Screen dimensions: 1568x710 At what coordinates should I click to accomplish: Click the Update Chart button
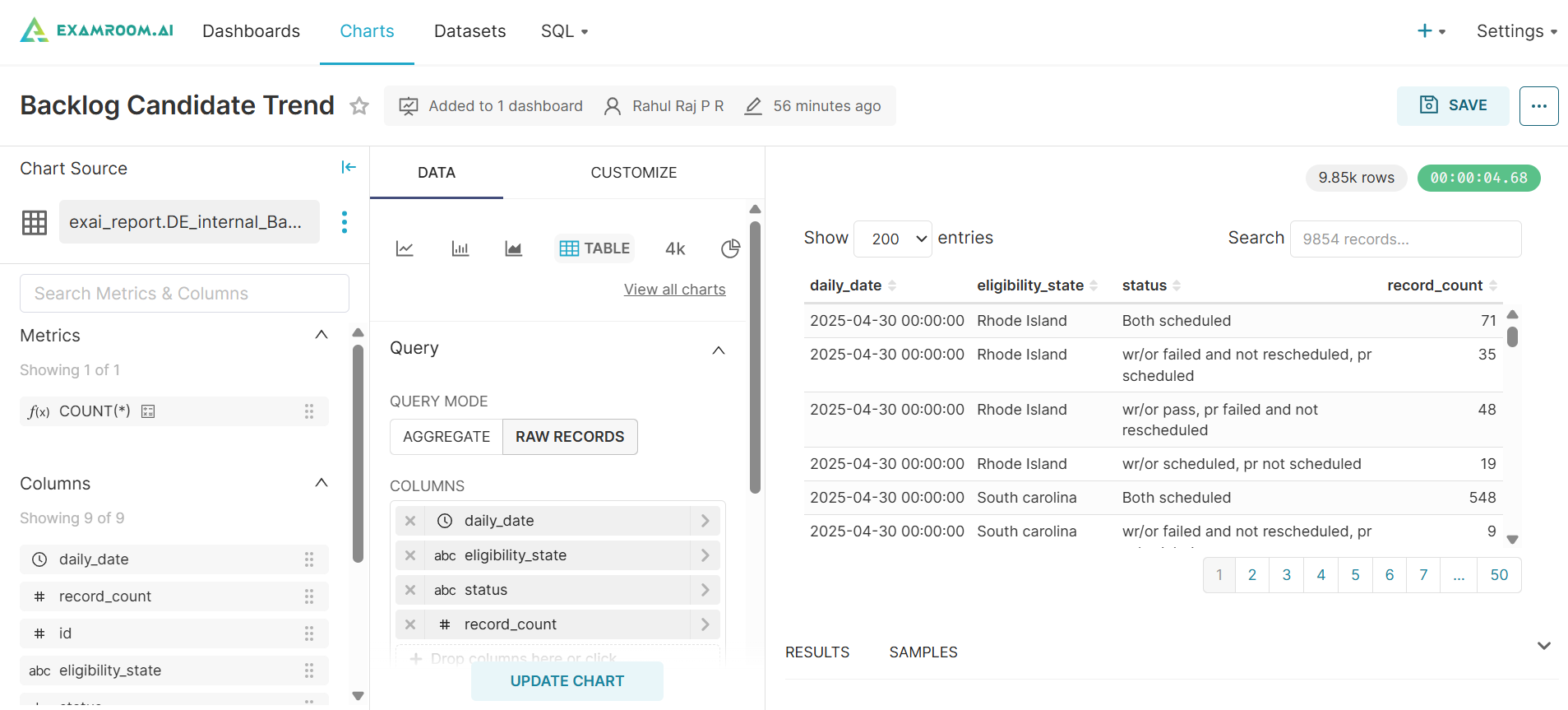567,681
